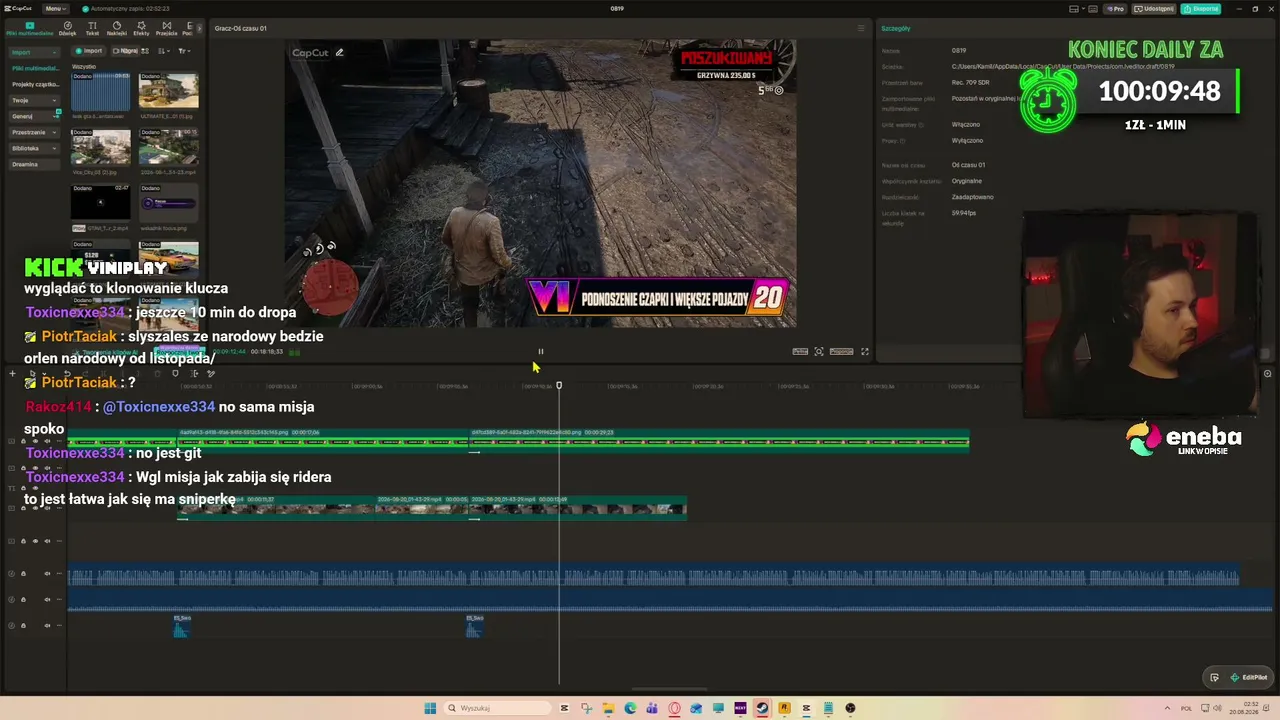The image size is (1280, 720).
Task: Select the Gracz-Oś czasu 01 tab
Action: pyautogui.click(x=240, y=28)
